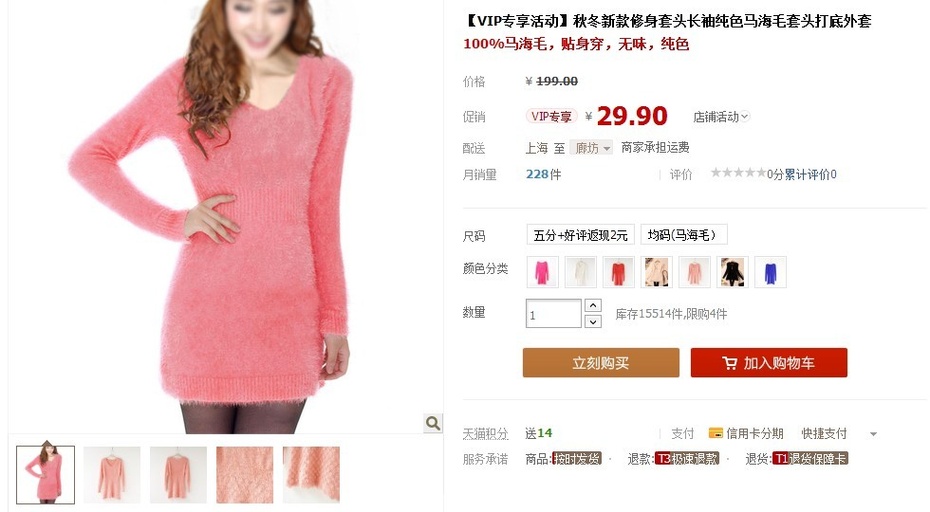The image size is (930, 512).
Task: Click the T1 退货保障卡 return badge
Action: pyautogui.click(x=810, y=459)
